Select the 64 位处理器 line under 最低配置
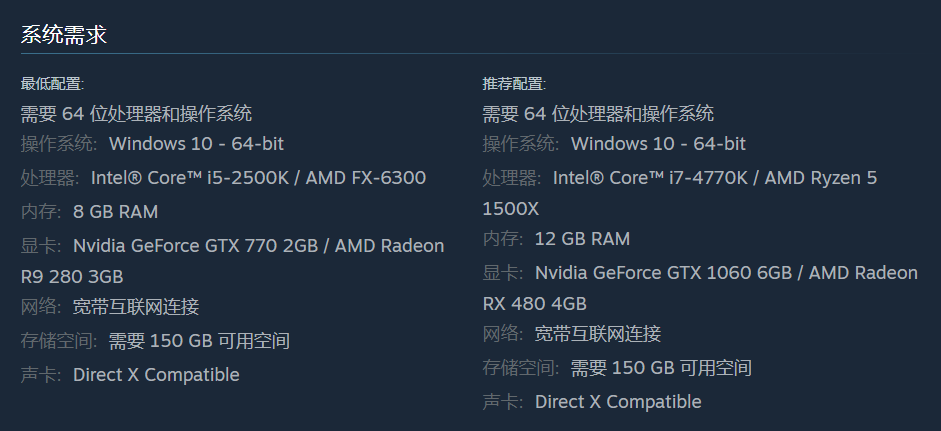Screen dimensions: 941x431 [x=136, y=113]
